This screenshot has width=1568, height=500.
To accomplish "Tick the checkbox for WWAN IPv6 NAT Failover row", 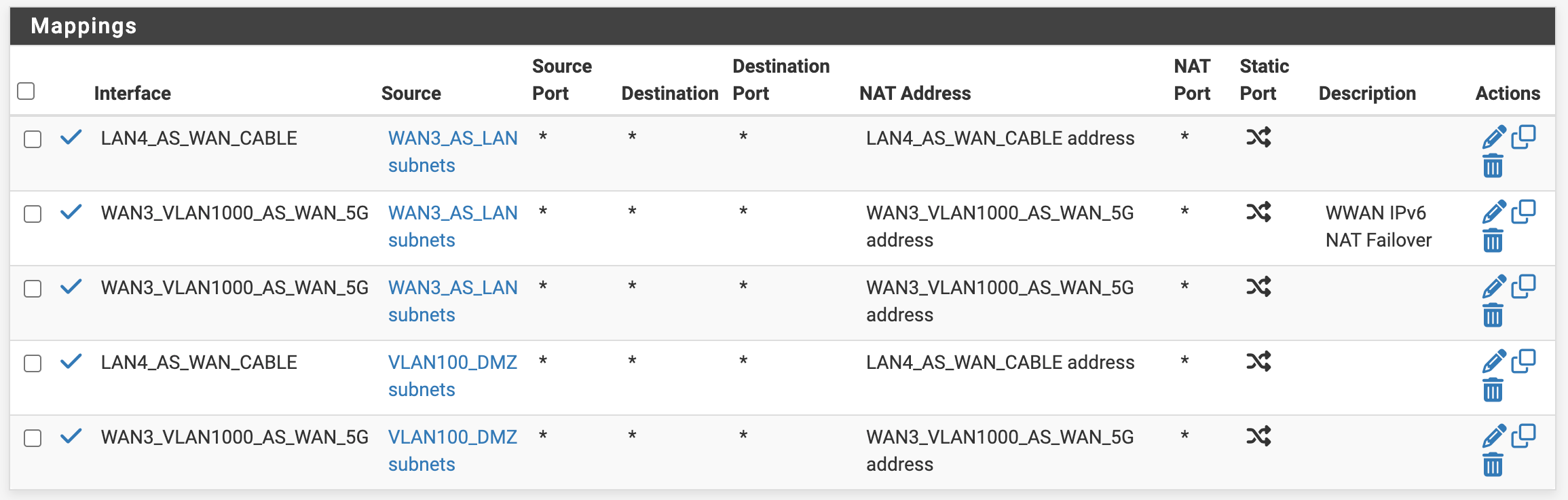I will 33,214.
